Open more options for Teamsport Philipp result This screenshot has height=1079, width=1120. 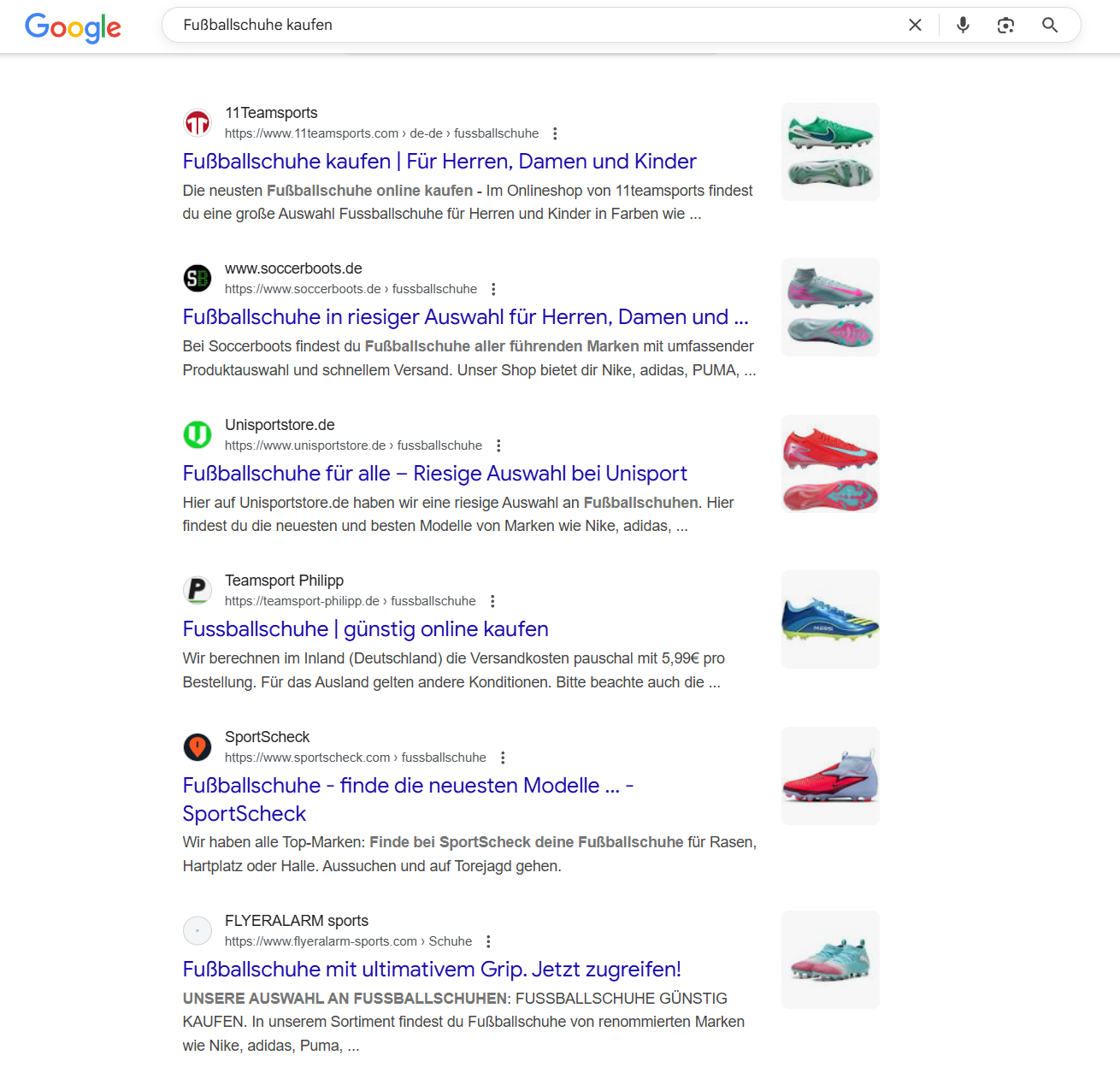[x=492, y=601]
